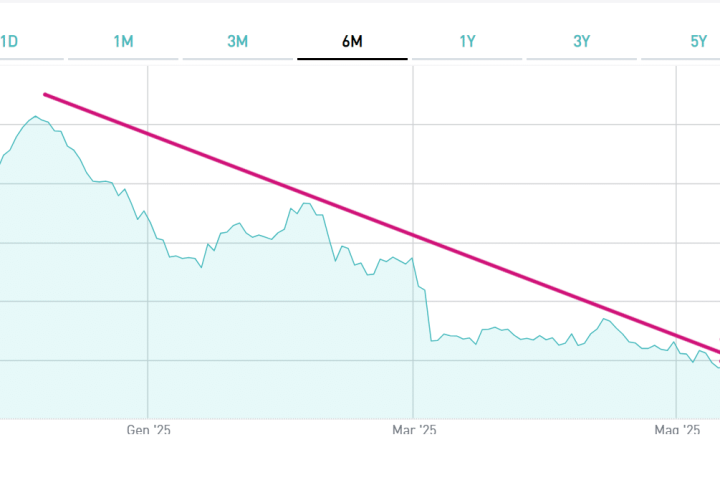Click the black underline beneath the 6M tab
This screenshot has width=720, height=480.
tap(352, 59)
